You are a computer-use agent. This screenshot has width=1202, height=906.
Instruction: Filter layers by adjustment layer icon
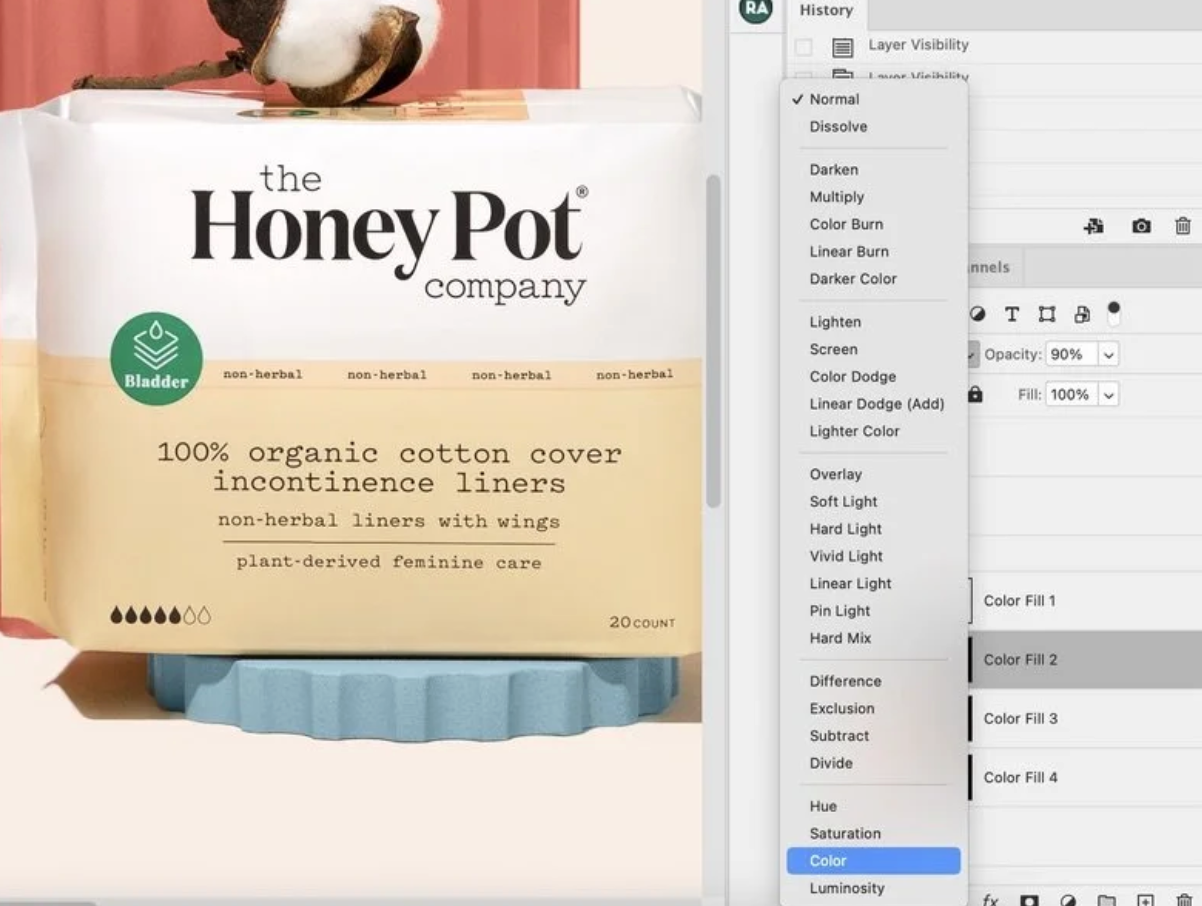click(x=978, y=314)
